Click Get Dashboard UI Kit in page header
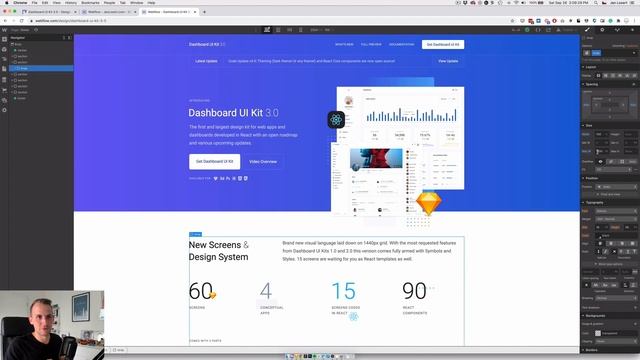This screenshot has height=360, width=640. click(x=443, y=44)
